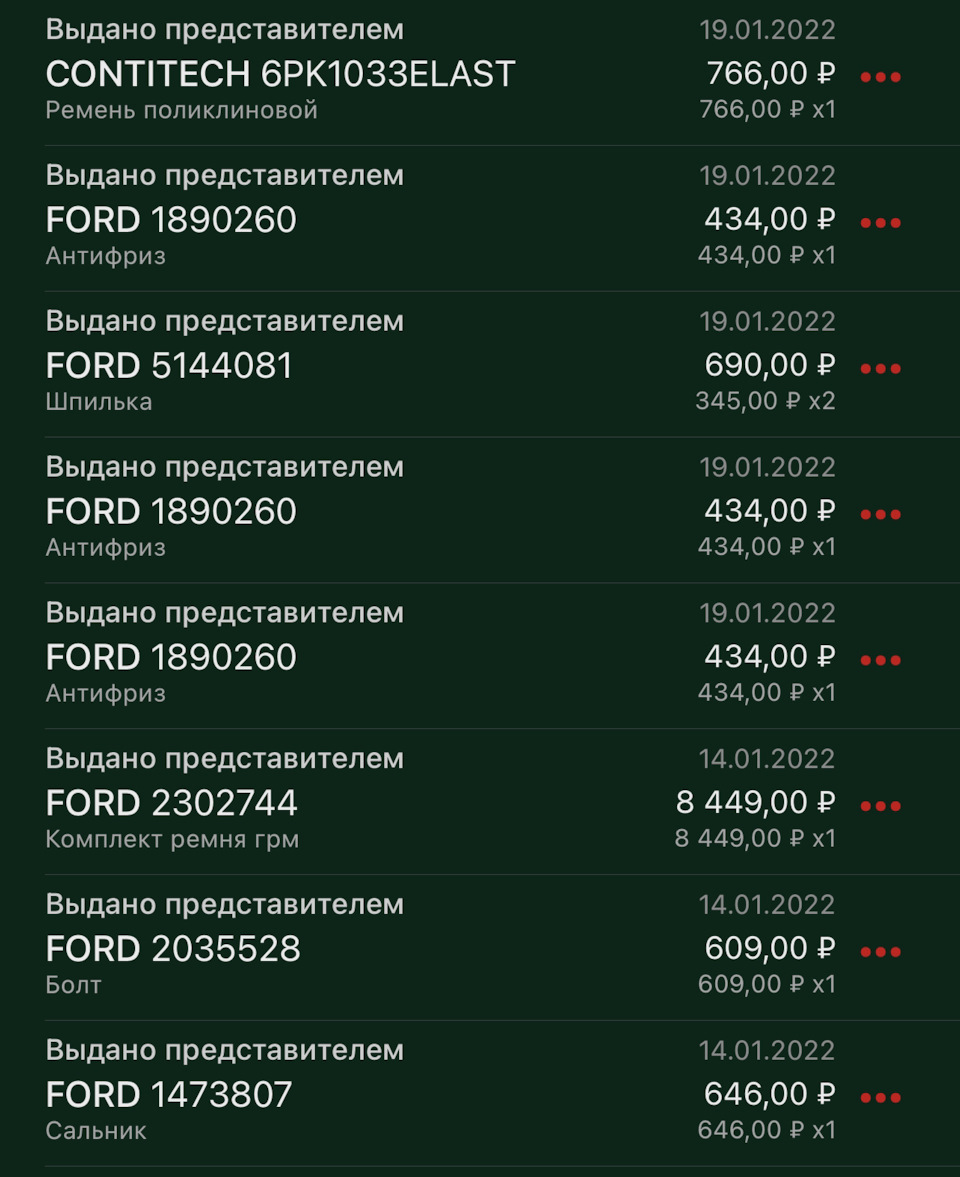
Task: Click the Комплект ремня грм description
Action: click(x=172, y=839)
